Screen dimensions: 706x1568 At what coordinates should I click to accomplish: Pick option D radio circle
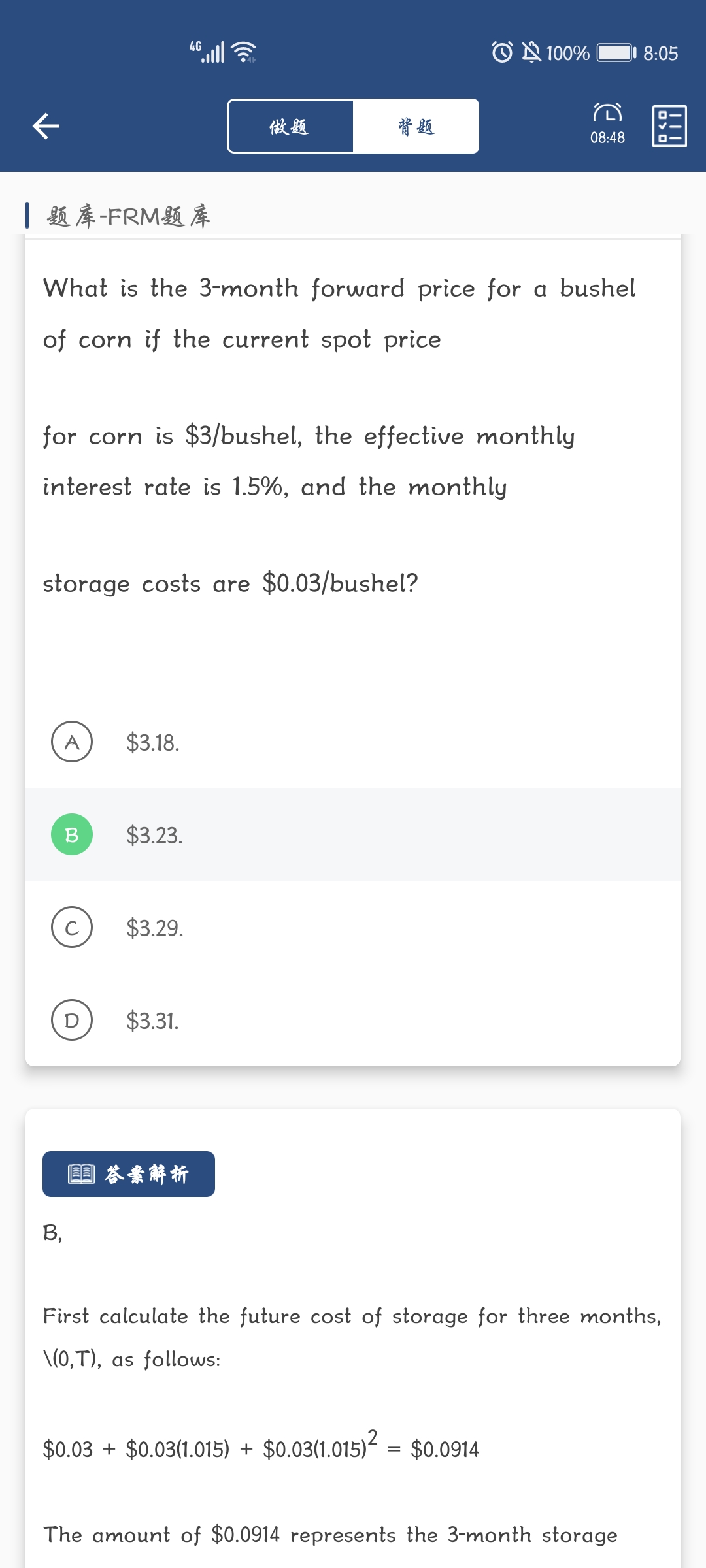click(x=72, y=1020)
